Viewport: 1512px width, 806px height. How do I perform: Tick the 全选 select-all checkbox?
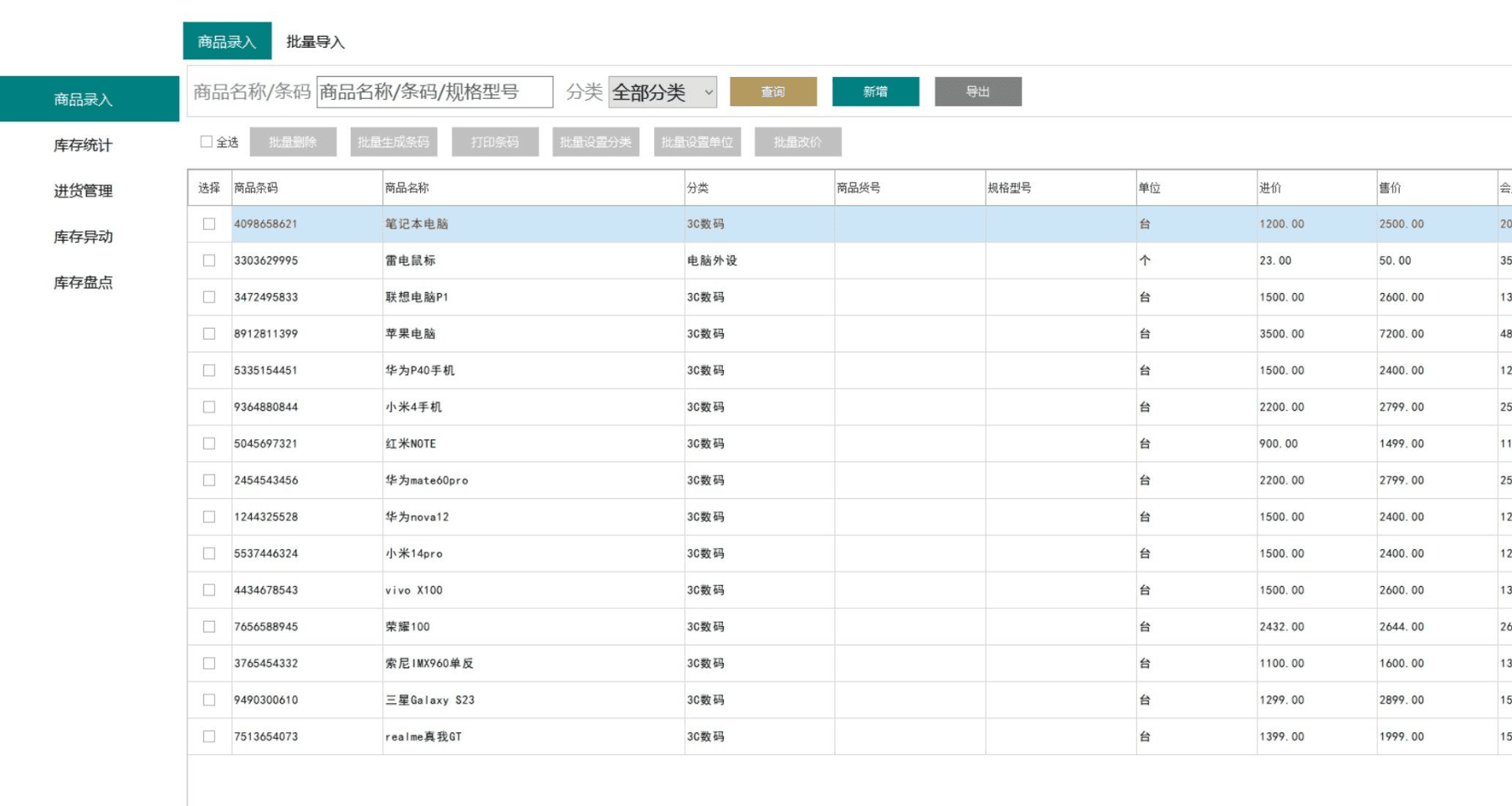click(206, 142)
